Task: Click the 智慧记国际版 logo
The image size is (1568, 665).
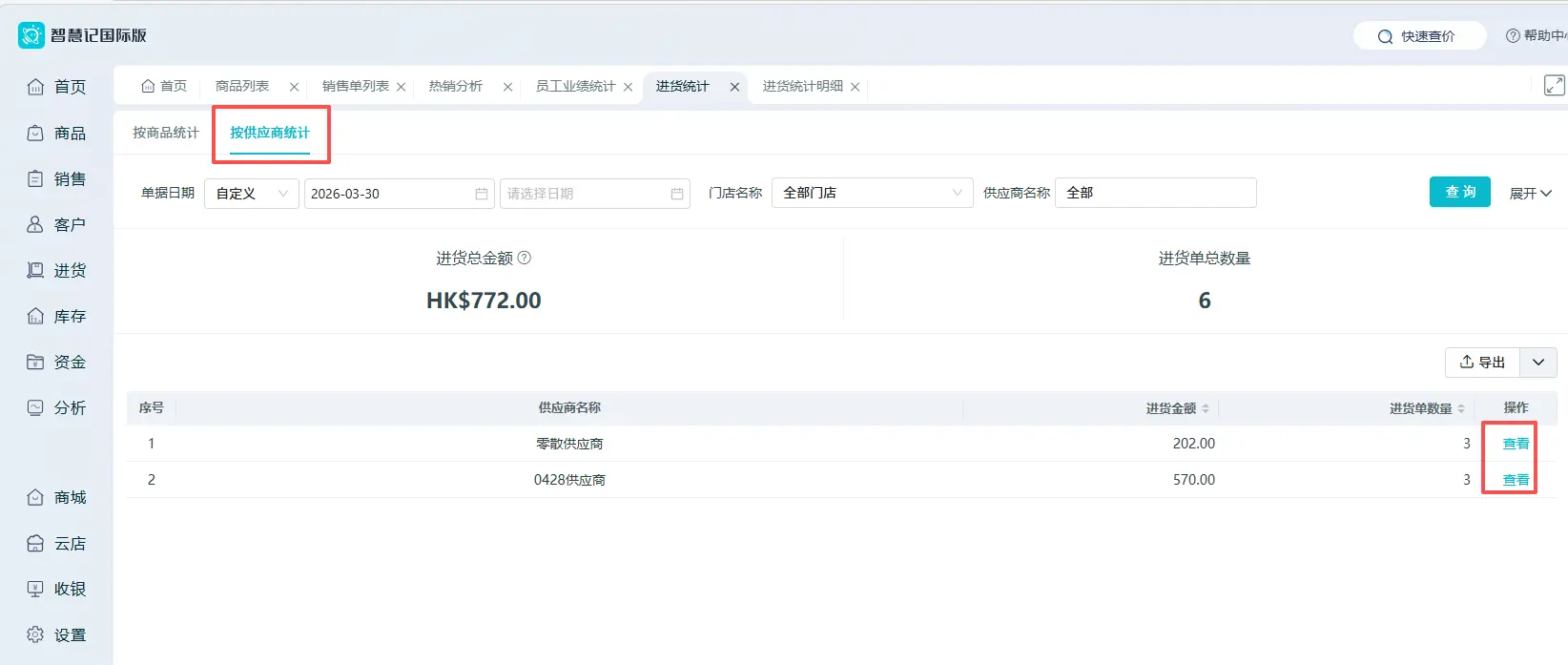Action: coord(82,35)
